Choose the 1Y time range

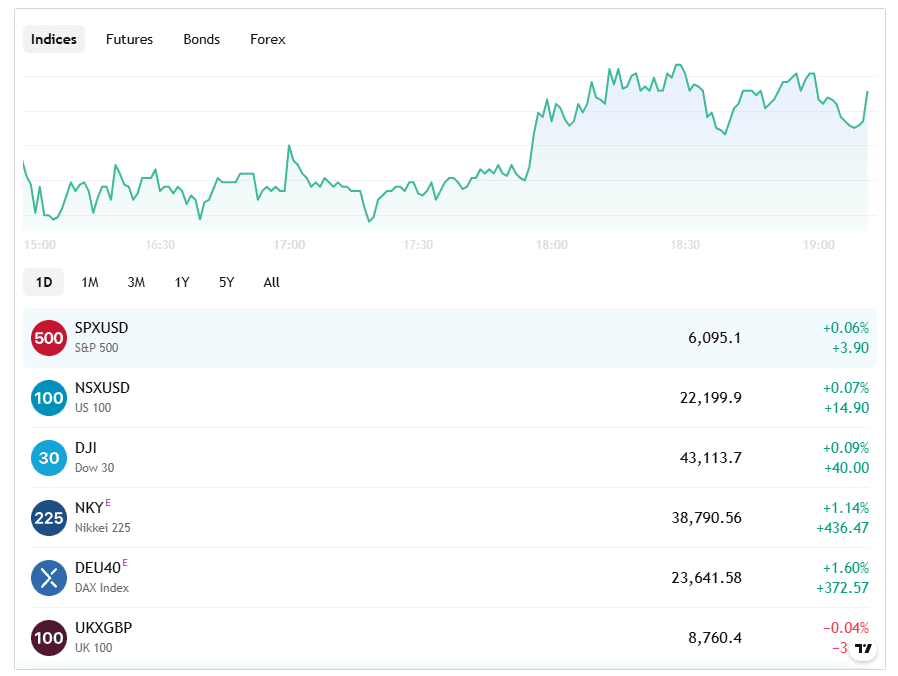click(x=182, y=282)
